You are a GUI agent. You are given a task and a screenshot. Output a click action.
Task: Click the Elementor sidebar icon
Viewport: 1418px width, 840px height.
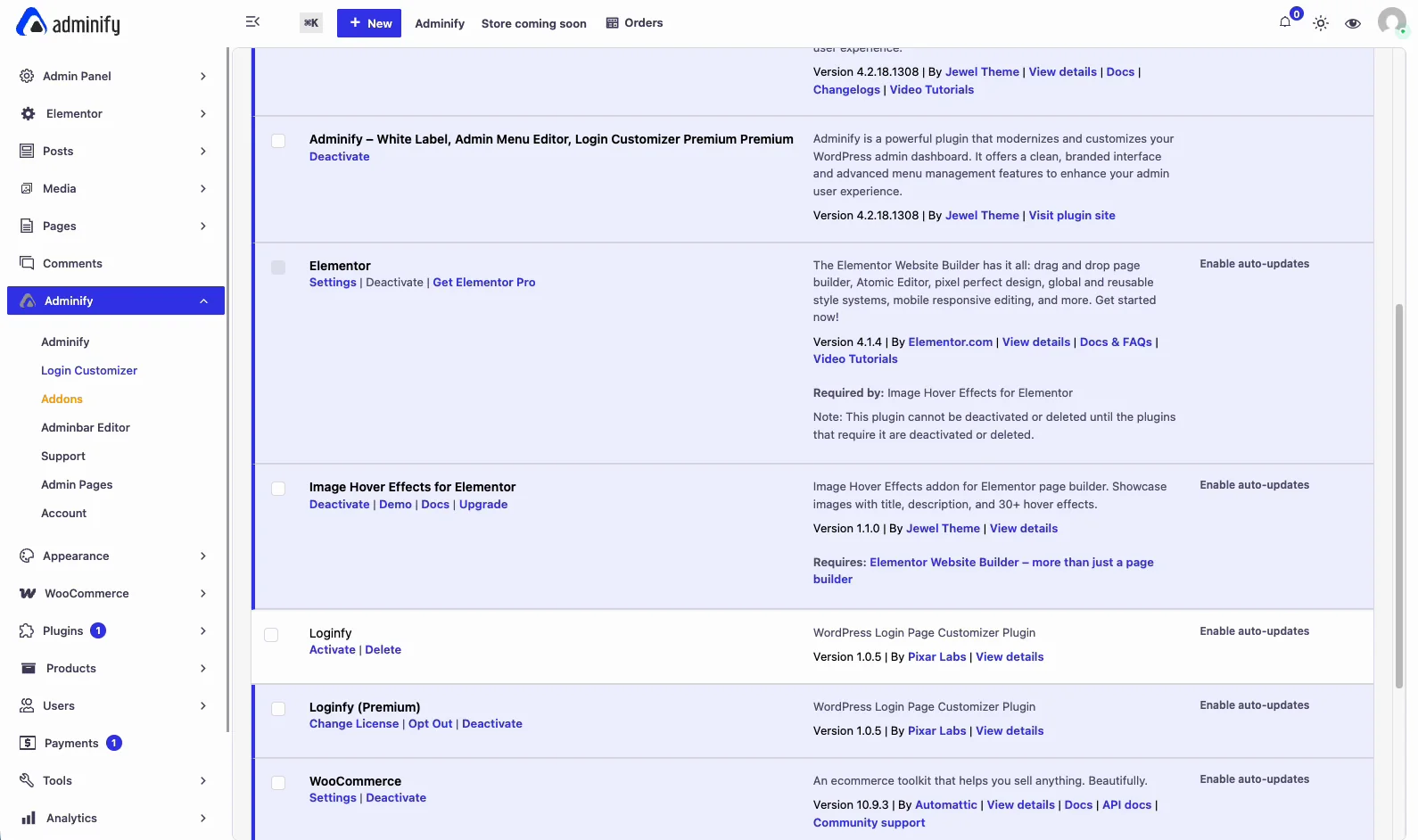29,113
